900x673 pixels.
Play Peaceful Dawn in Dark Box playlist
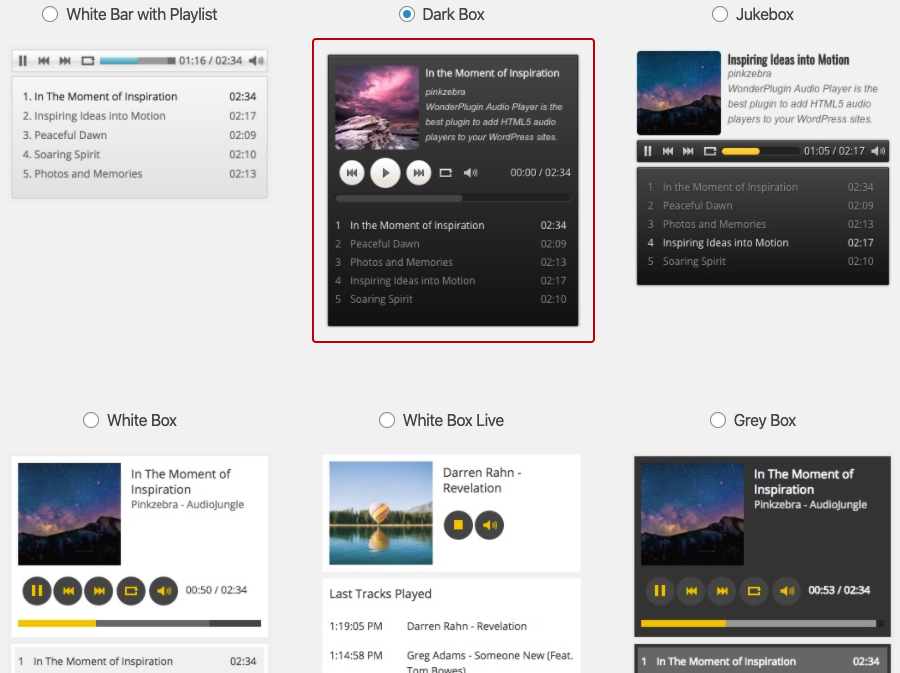click(385, 244)
